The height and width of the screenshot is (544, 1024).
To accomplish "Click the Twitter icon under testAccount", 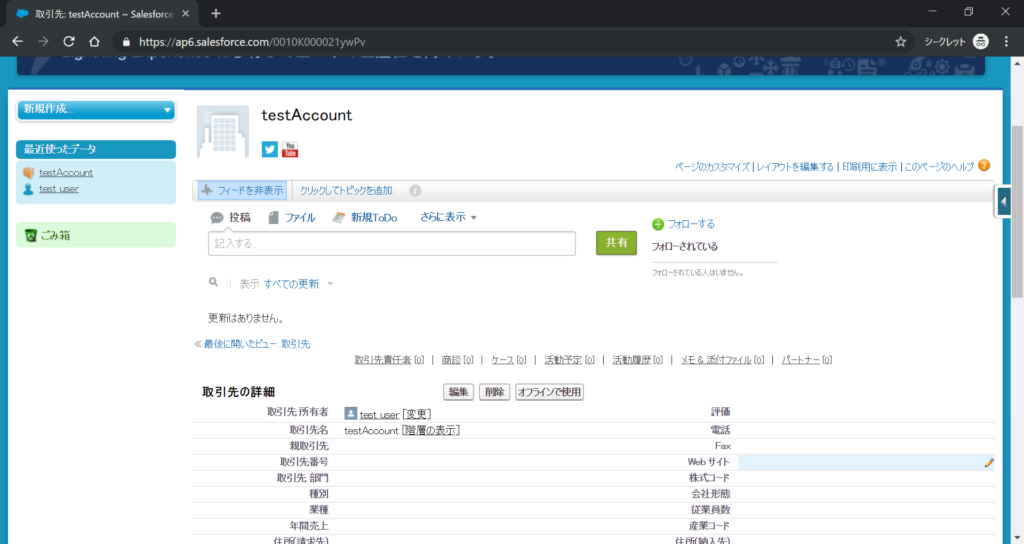I will (269, 149).
